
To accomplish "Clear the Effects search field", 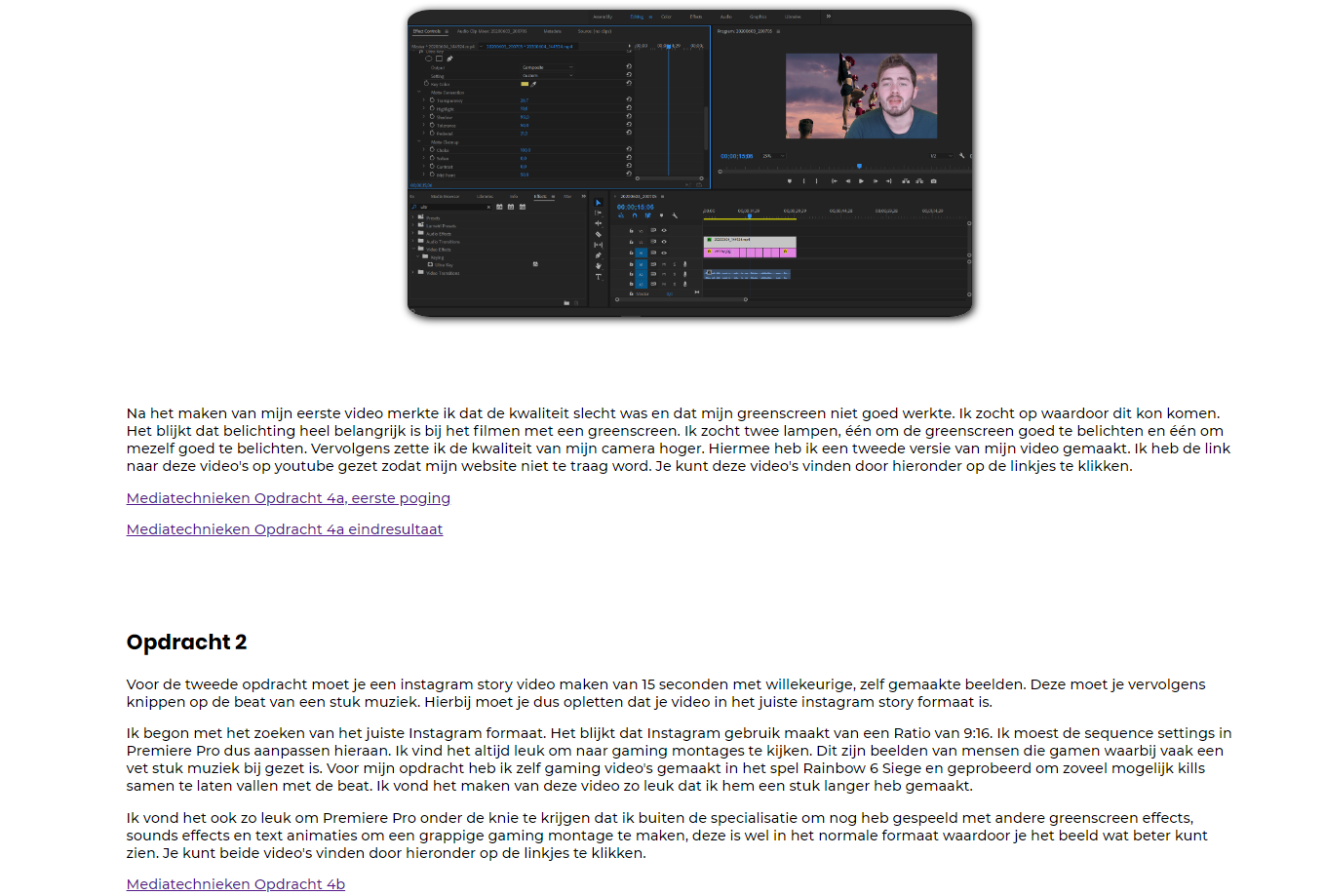I will point(488,207).
